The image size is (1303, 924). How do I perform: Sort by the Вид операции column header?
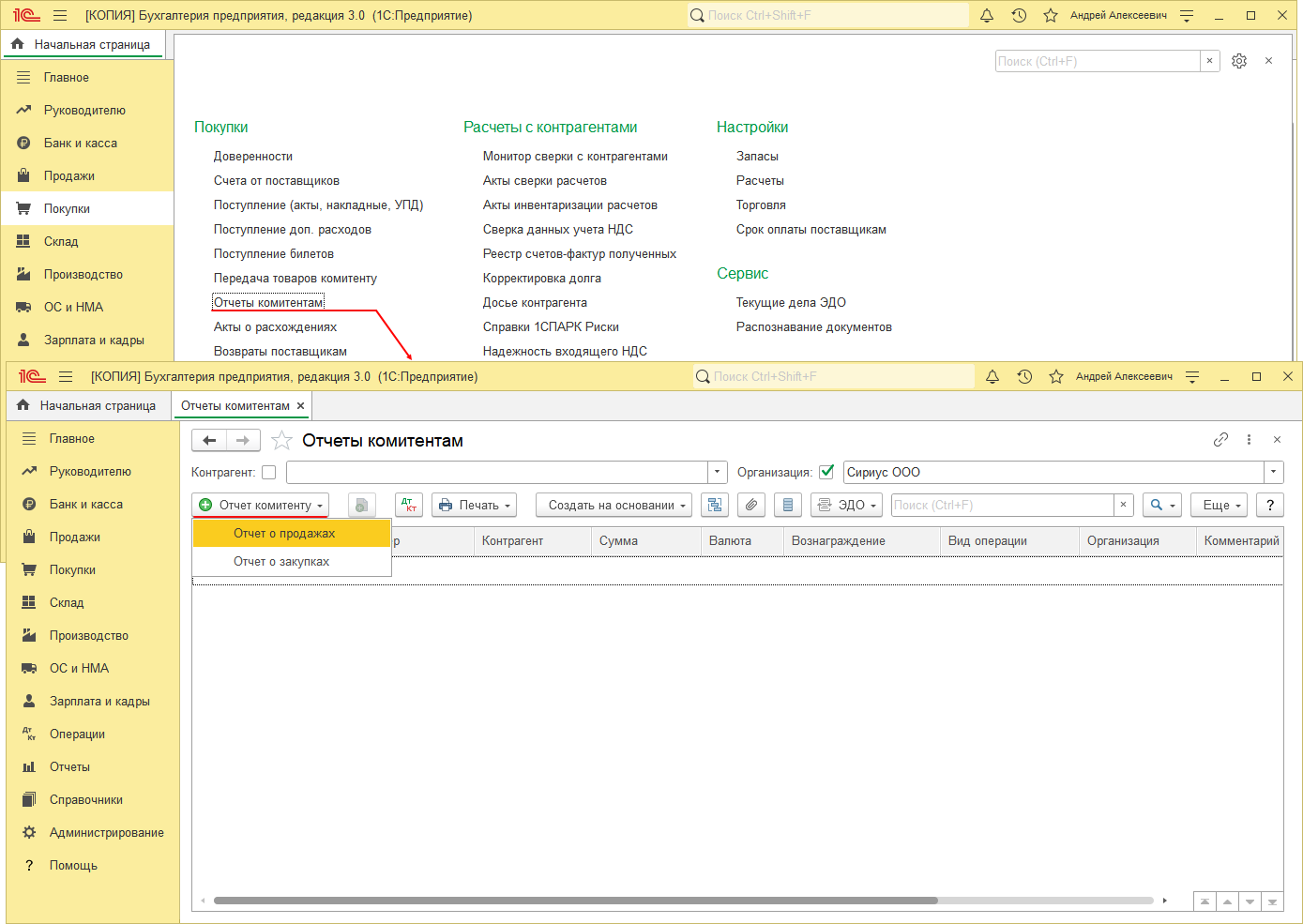click(1009, 541)
